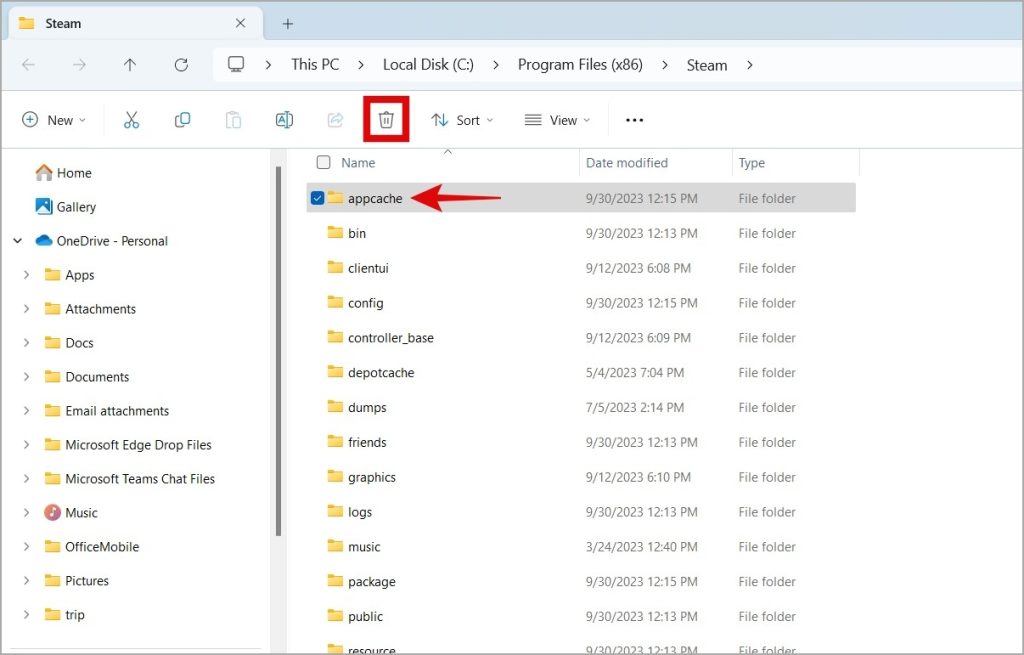Click chevron after Program Files (x86) breadcrumb
The image size is (1024, 655).
click(x=665, y=65)
